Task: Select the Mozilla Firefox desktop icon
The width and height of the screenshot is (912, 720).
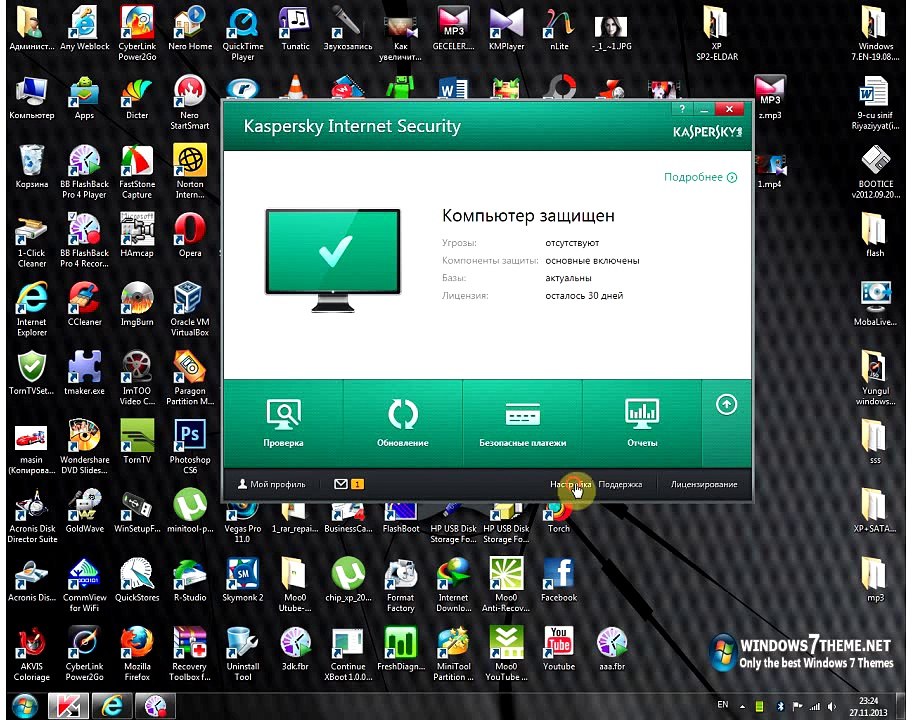Action: coord(137,654)
